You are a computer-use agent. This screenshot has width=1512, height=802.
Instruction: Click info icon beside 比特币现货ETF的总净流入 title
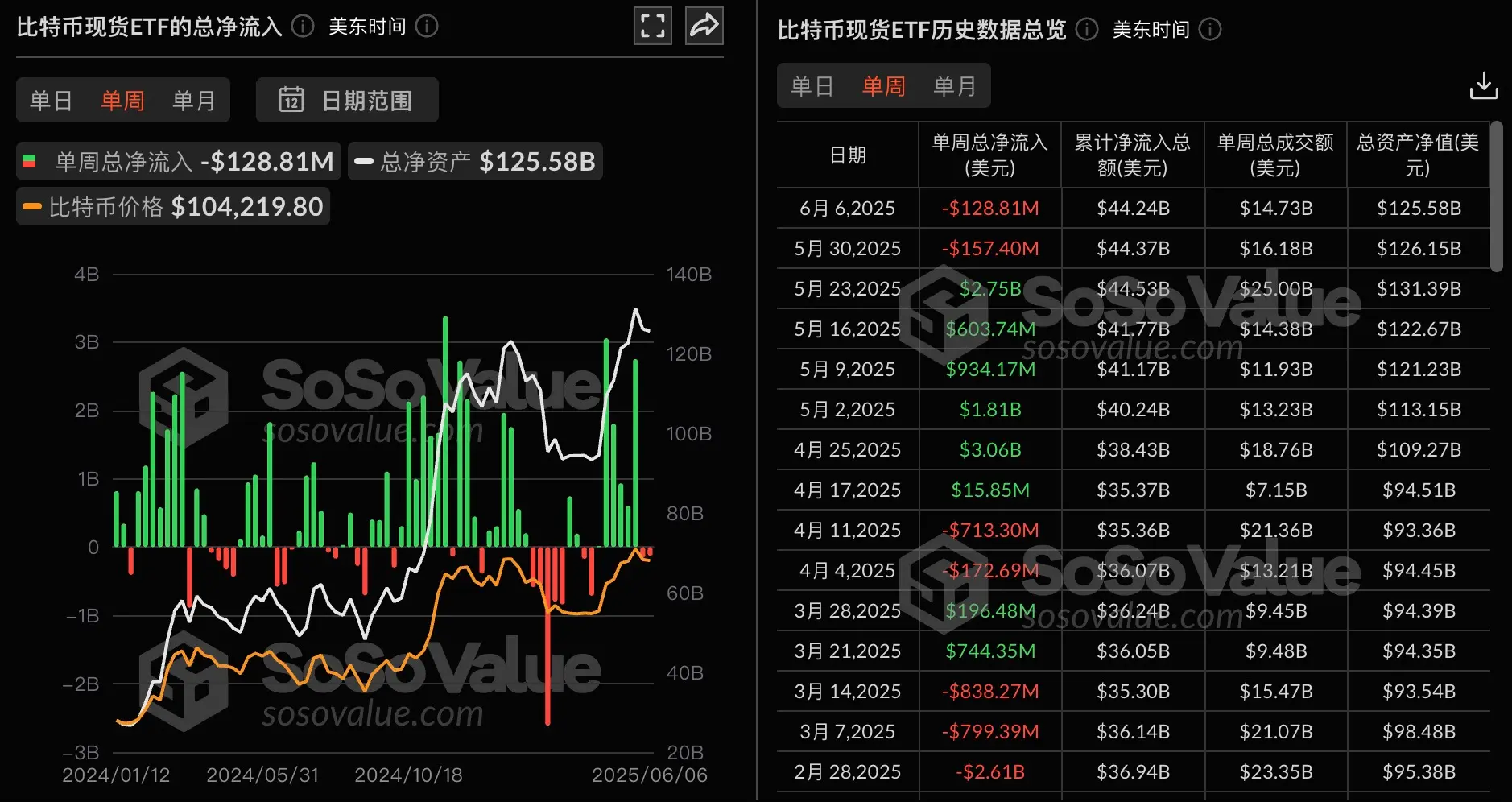pyautogui.click(x=303, y=27)
